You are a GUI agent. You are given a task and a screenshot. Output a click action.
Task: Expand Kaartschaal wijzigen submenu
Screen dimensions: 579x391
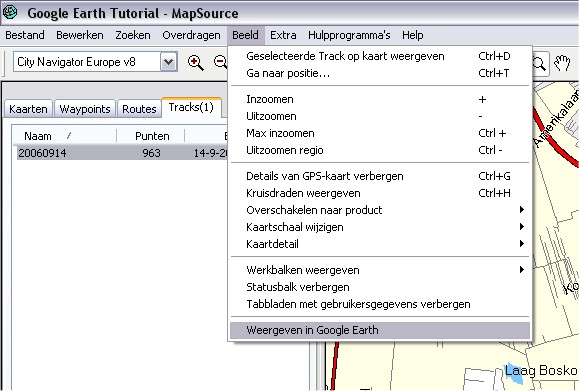click(380, 227)
